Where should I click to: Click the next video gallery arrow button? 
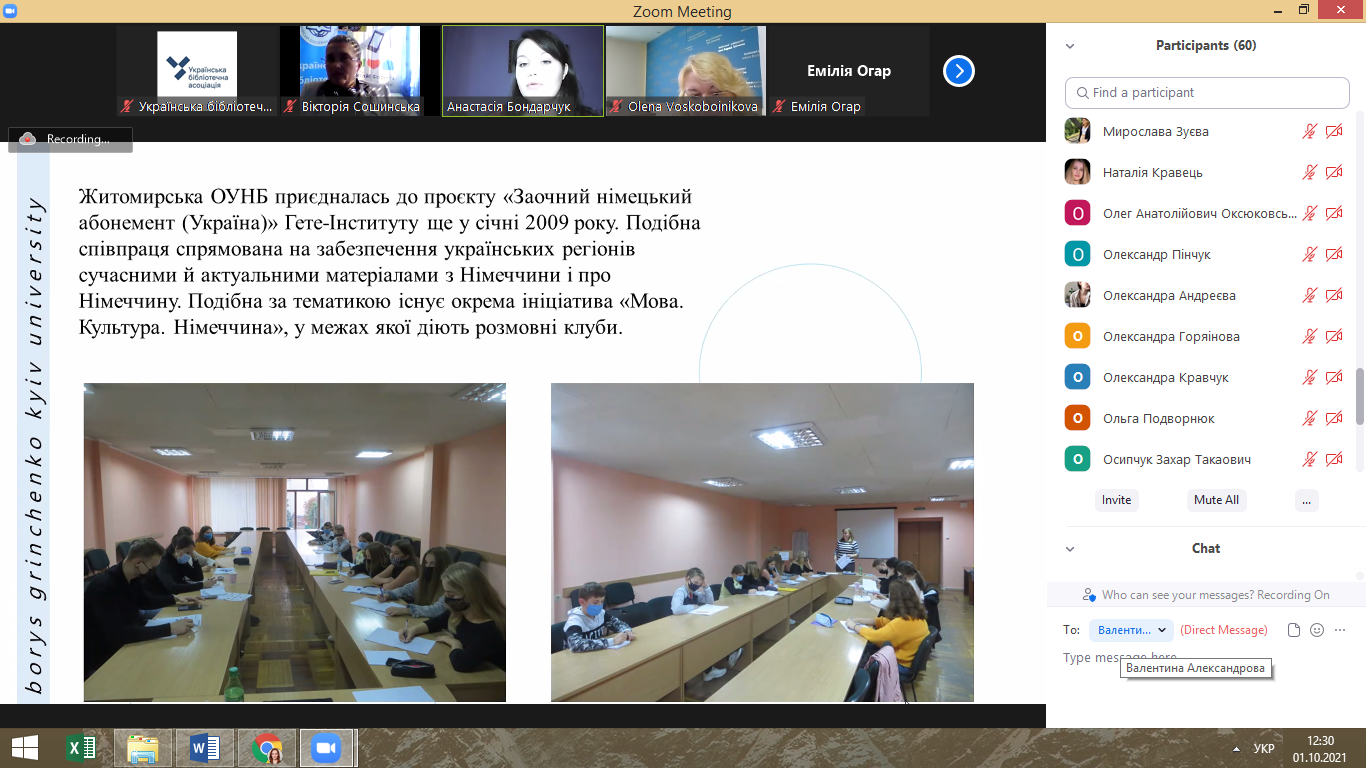click(x=958, y=71)
